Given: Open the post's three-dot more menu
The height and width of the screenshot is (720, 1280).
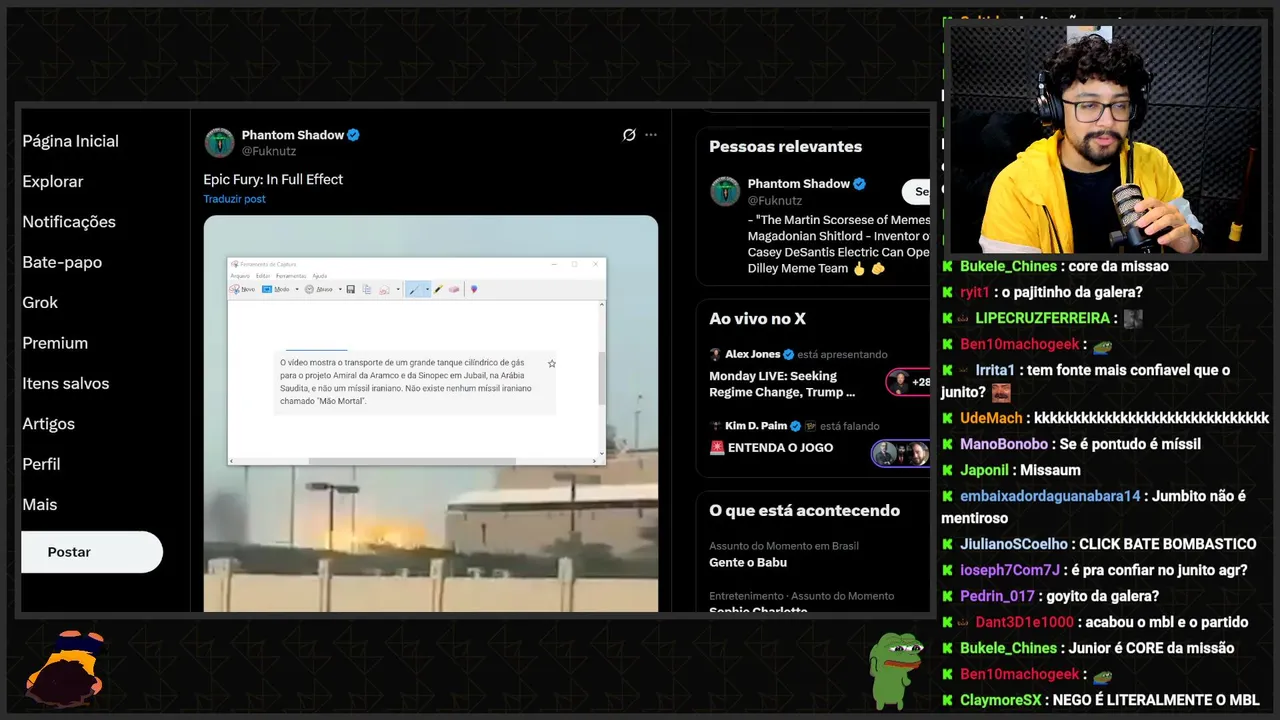Looking at the screenshot, I should (x=651, y=135).
